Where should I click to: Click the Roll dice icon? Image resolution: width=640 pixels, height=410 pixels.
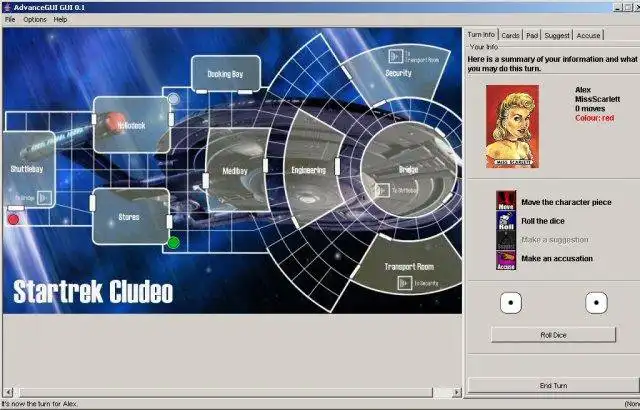click(x=506, y=220)
